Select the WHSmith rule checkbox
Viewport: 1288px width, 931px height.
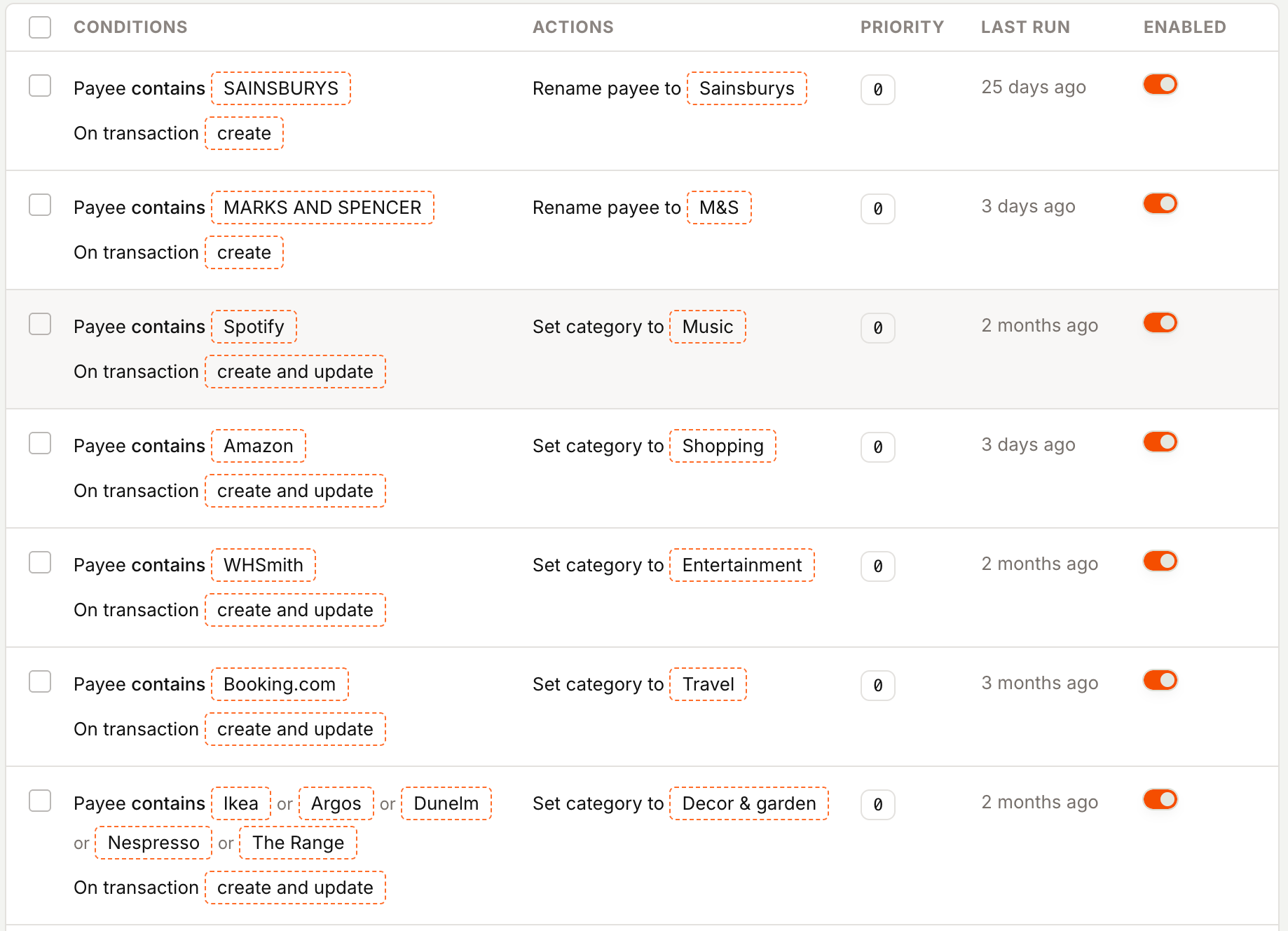click(40, 562)
